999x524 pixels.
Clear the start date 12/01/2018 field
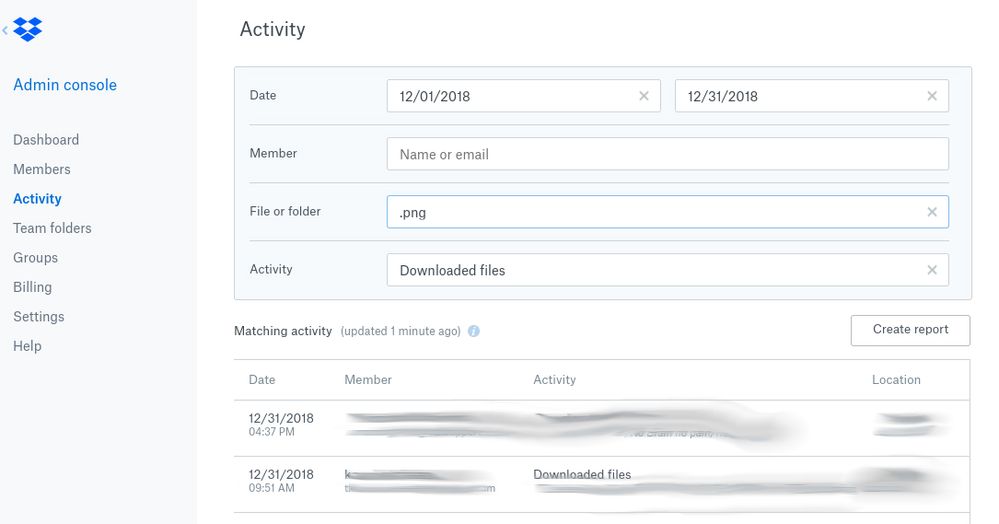click(x=643, y=96)
